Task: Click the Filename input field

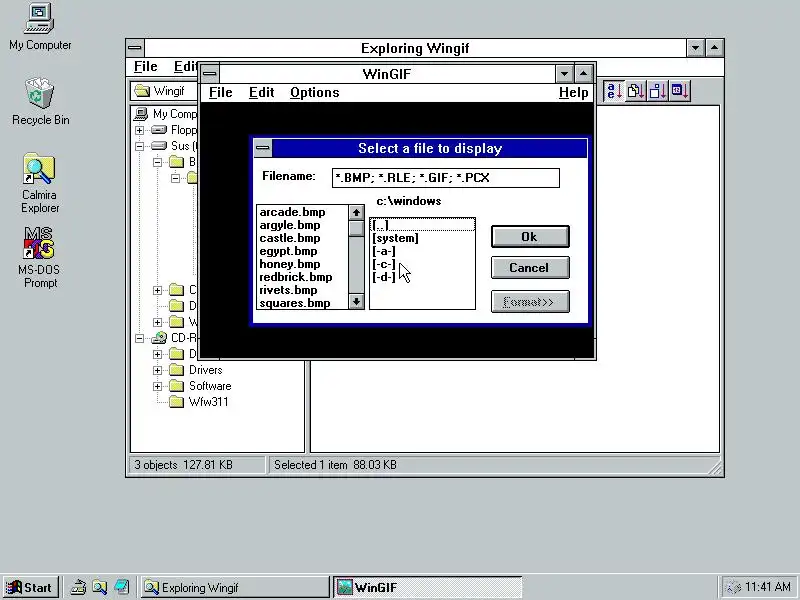Action: (445, 178)
